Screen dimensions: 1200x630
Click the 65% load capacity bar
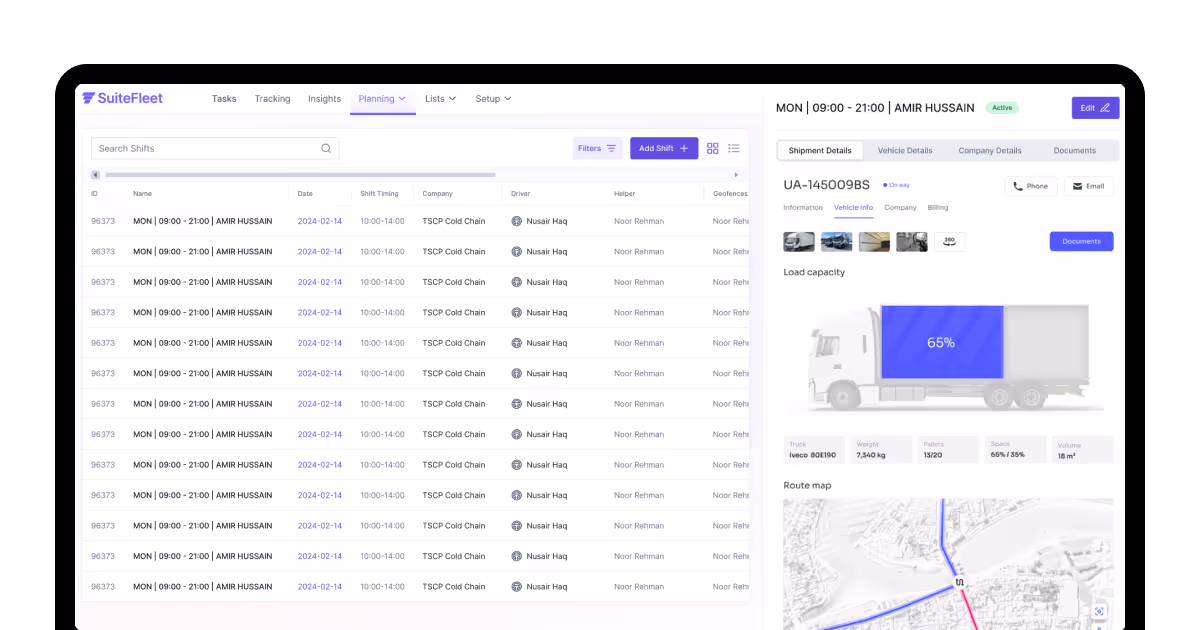941,342
